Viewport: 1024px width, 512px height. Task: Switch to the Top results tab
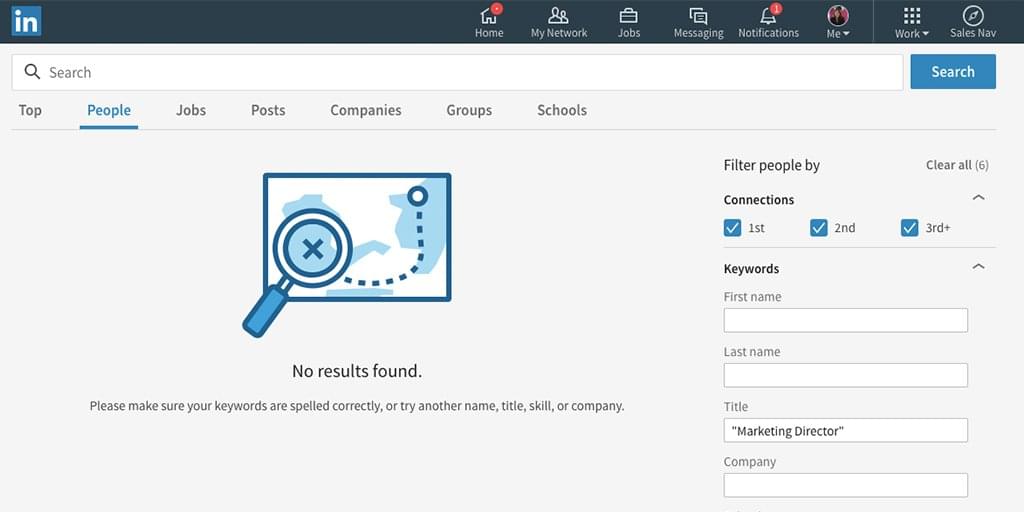[30, 110]
